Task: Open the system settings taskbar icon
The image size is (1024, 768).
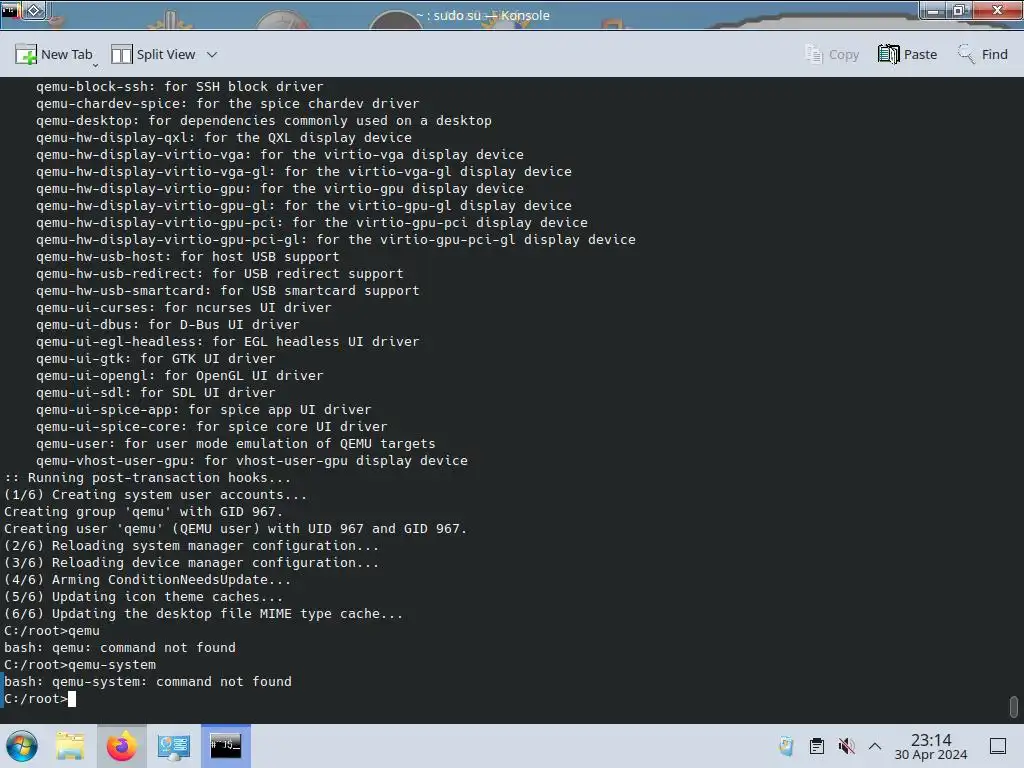Action: 174,746
